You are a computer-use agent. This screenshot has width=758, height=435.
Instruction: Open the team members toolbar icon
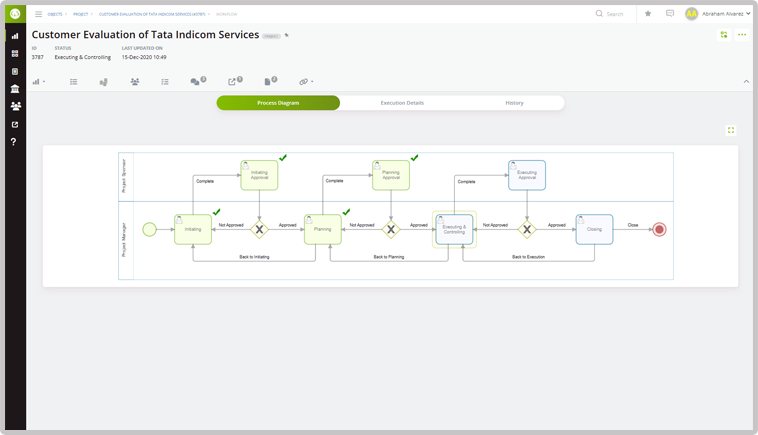coord(135,82)
